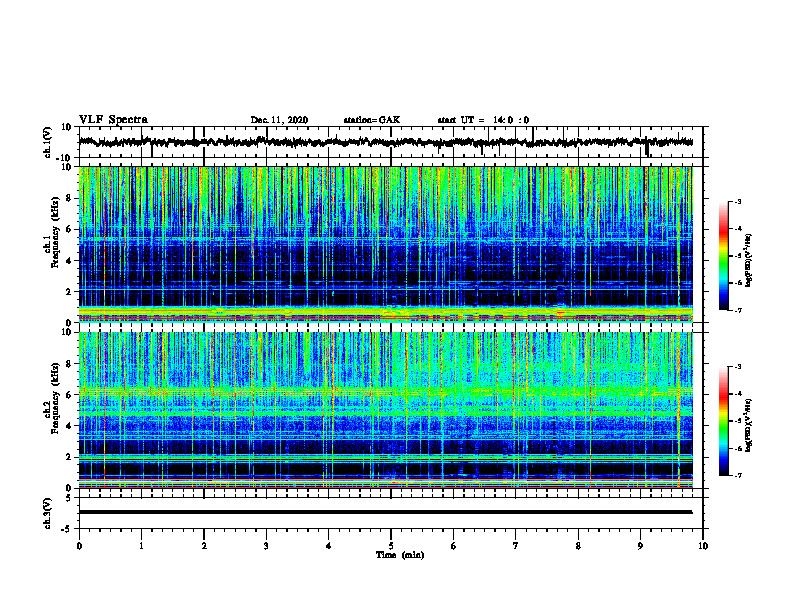
Task: Select the "start UT = 14:0 :0" text
Action: [x=483, y=120]
